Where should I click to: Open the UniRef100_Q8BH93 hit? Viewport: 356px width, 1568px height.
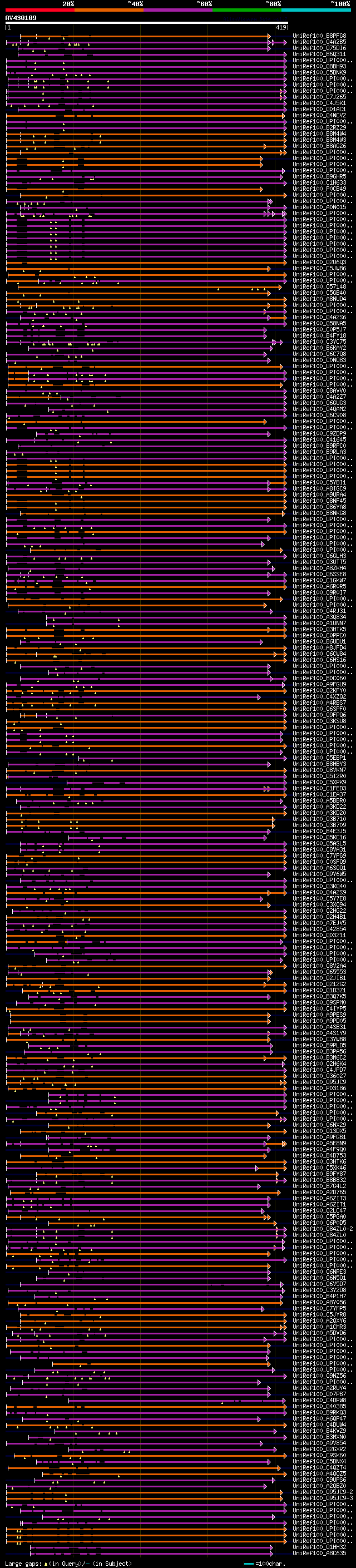tap(319, 66)
